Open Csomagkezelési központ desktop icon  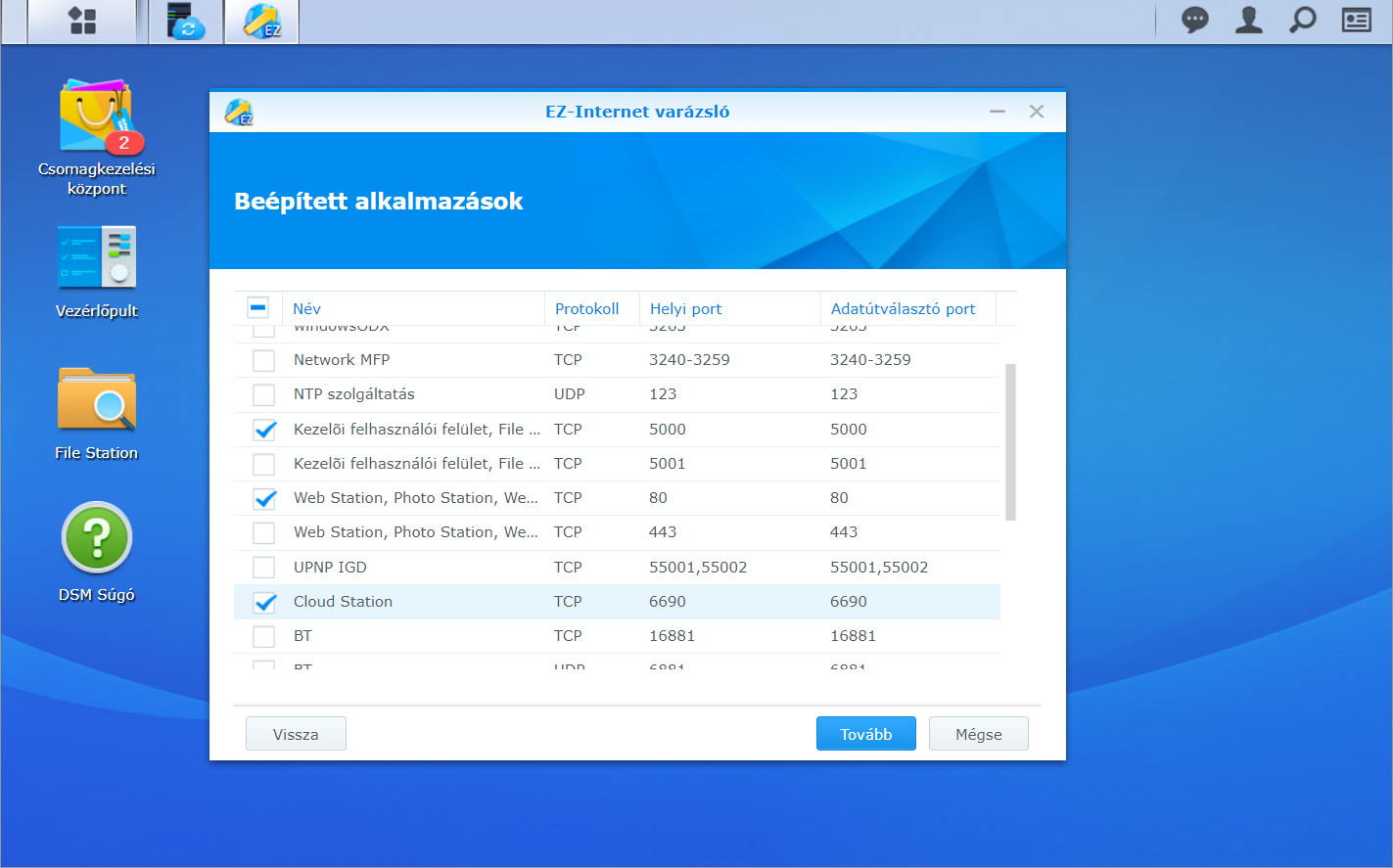tap(96, 137)
